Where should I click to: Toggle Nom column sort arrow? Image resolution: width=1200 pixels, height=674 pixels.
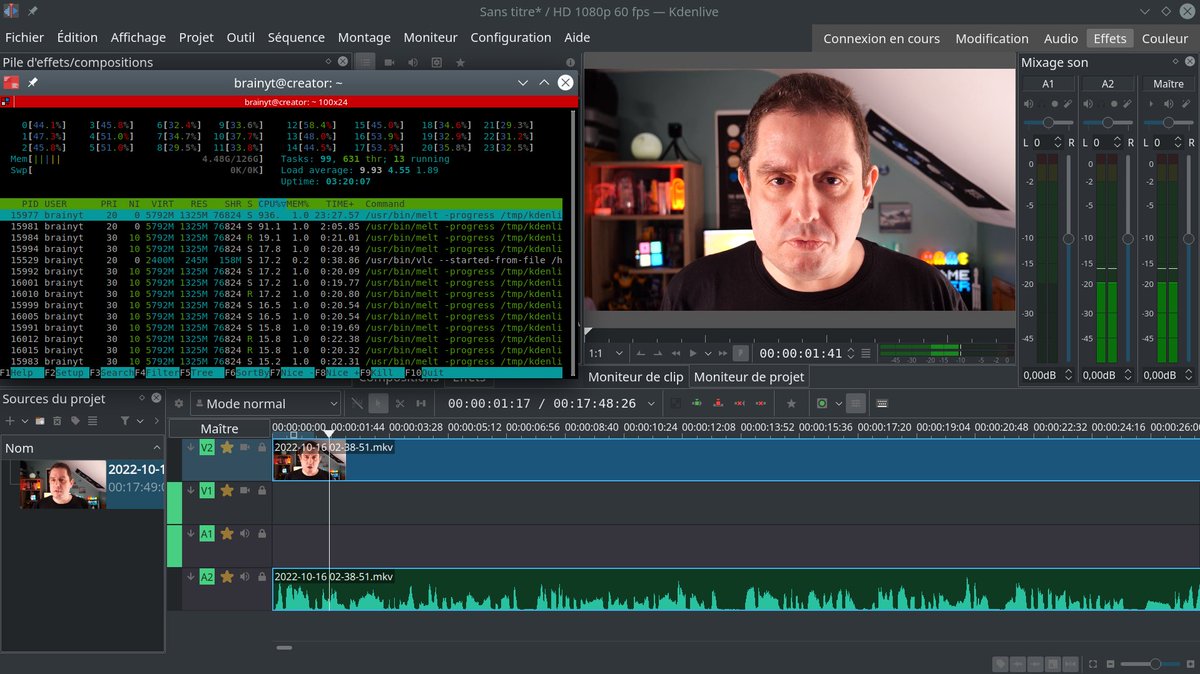pyautogui.click(x=157, y=448)
